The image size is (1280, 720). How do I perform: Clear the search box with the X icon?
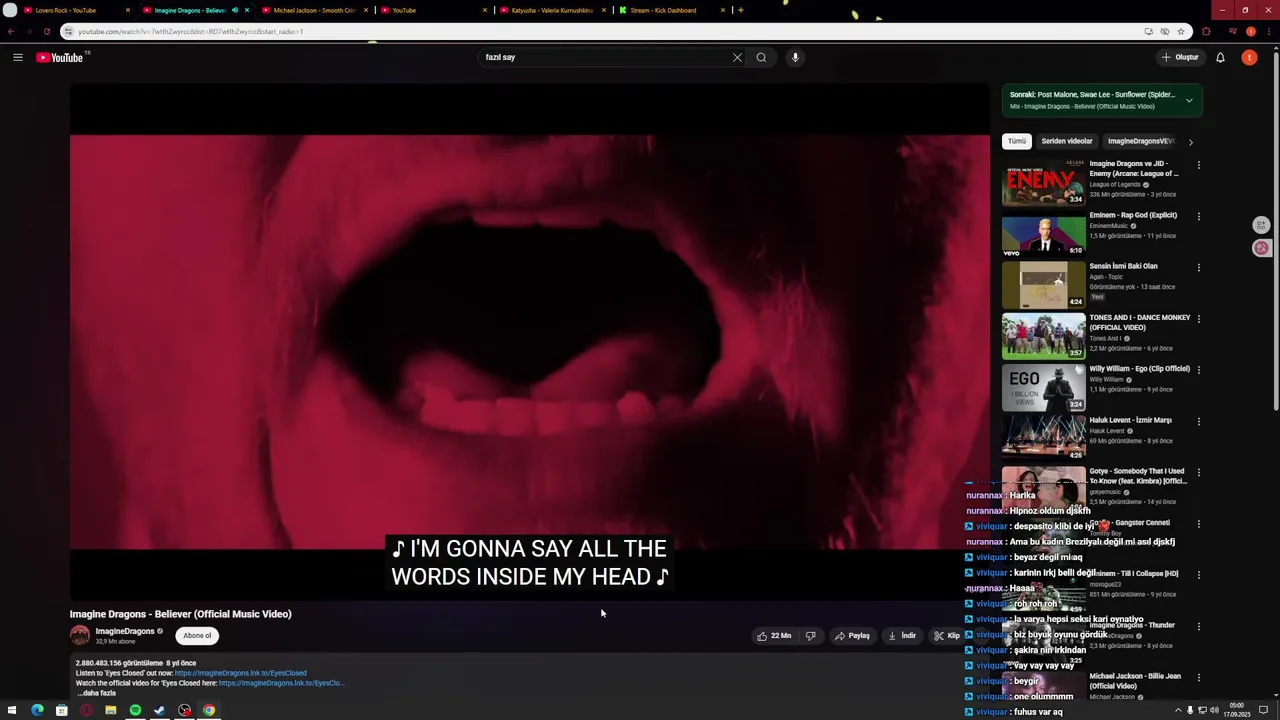click(x=737, y=57)
